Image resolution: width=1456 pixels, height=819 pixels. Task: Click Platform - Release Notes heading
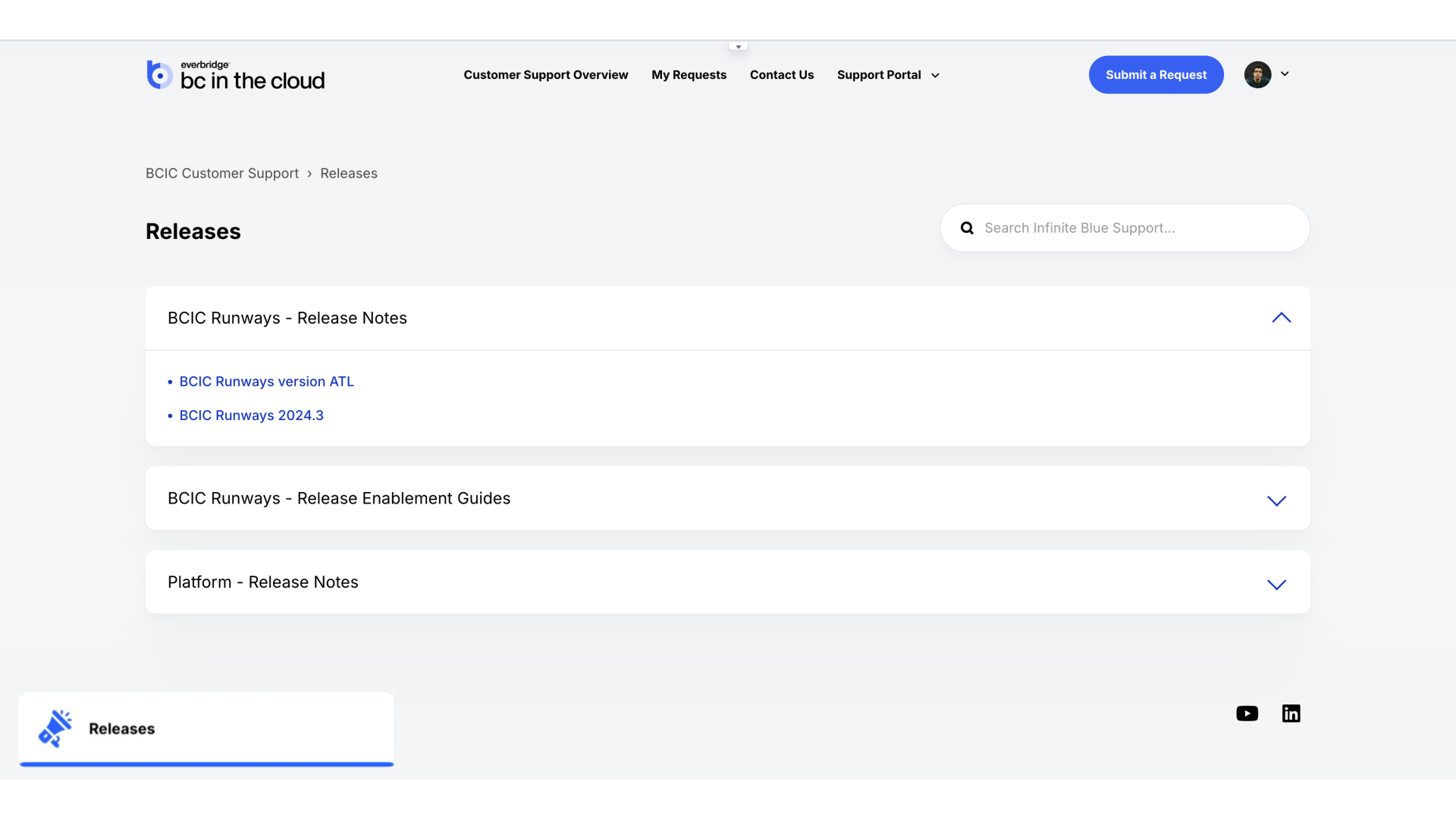[263, 582]
